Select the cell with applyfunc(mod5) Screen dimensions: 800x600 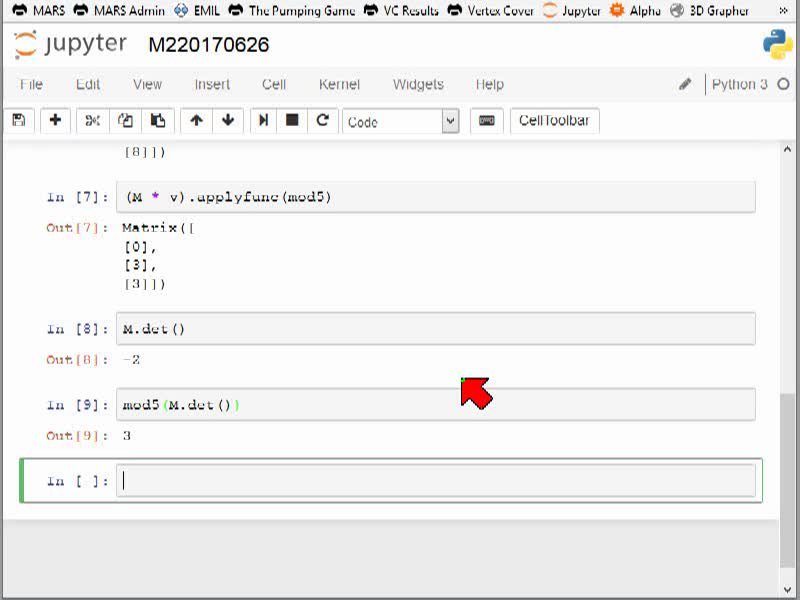pyautogui.click(x=436, y=197)
